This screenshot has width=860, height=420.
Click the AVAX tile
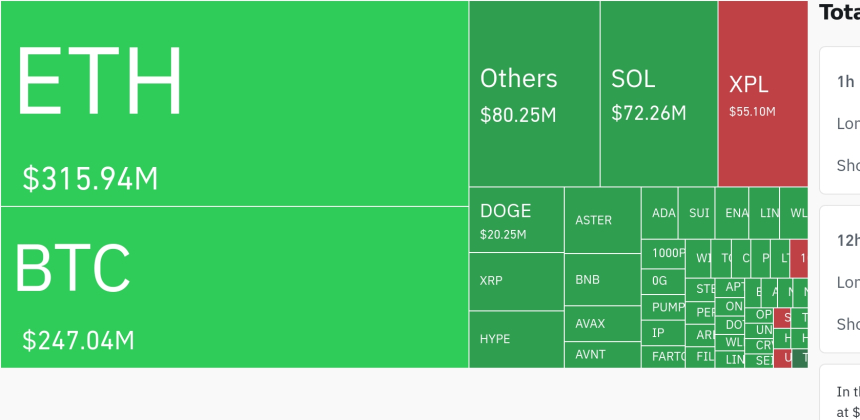pos(602,324)
